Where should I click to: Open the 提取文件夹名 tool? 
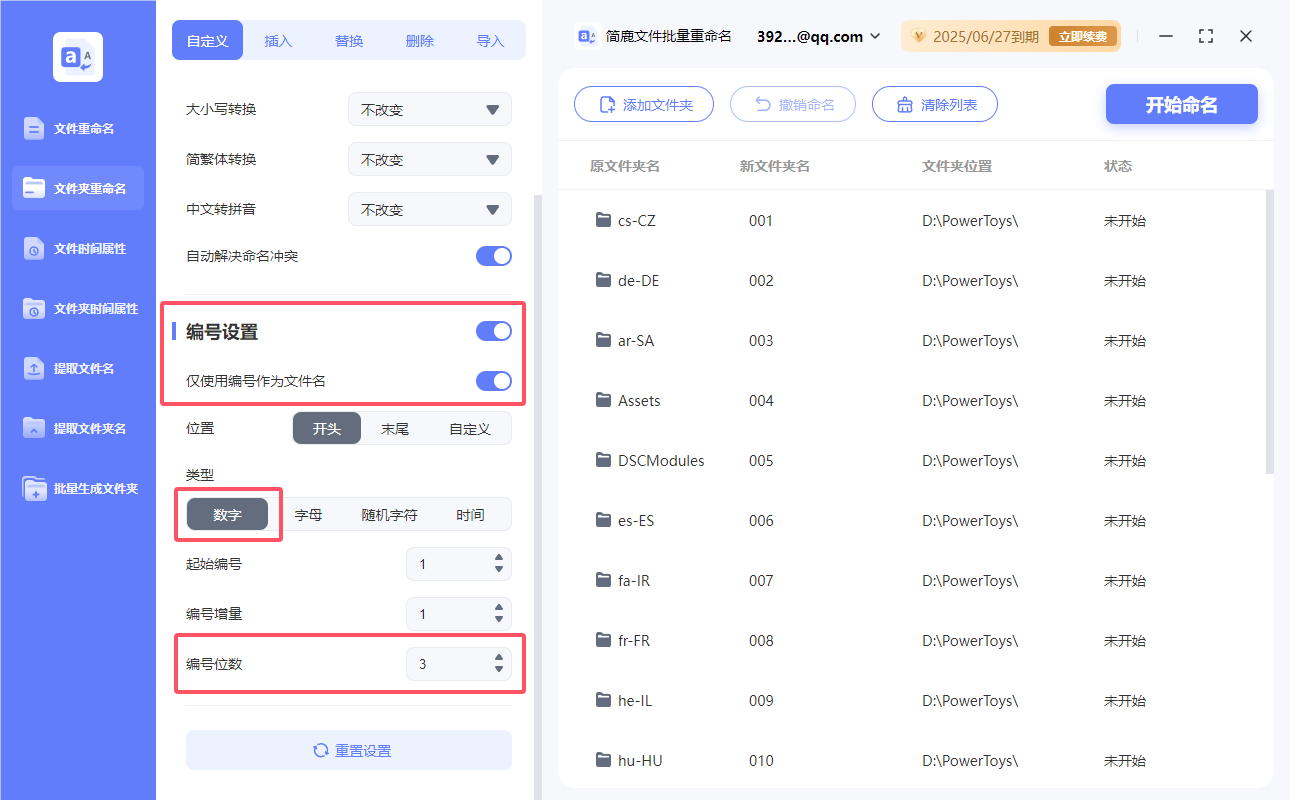pyautogui.click(x=77, y=428)
